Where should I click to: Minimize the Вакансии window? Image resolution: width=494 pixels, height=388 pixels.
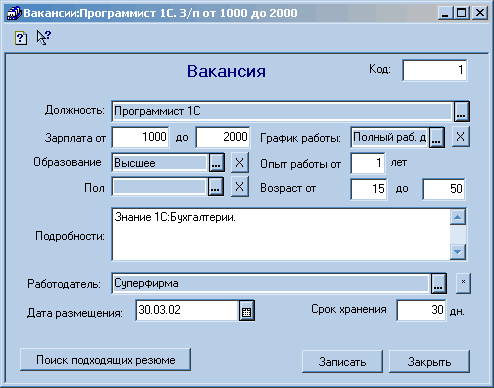(x=446, y=13)
